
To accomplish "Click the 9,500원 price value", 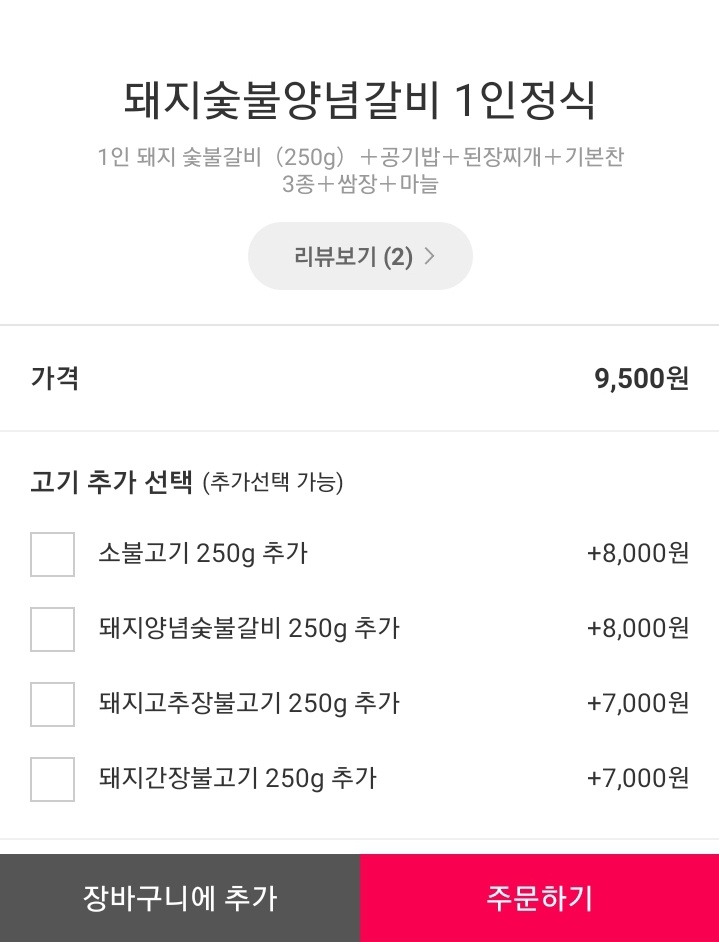I will tap(641, 379).
